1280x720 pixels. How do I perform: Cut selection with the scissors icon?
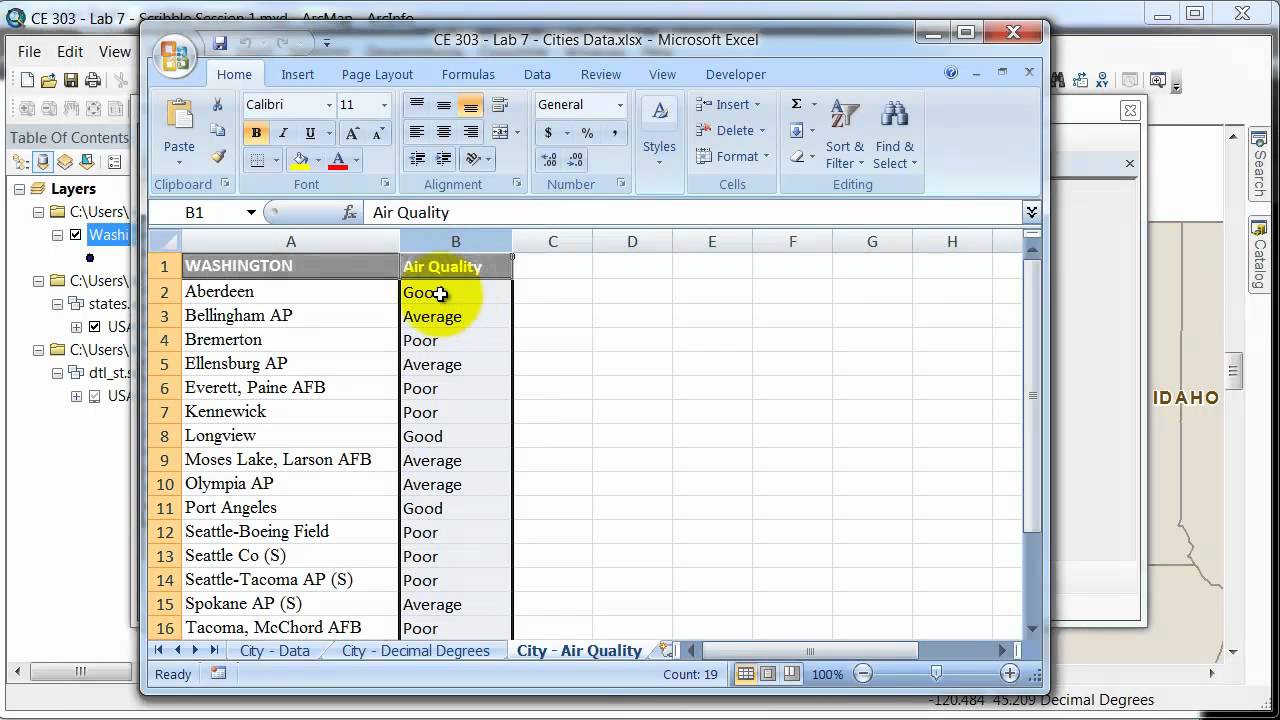[x=217, y=105]
